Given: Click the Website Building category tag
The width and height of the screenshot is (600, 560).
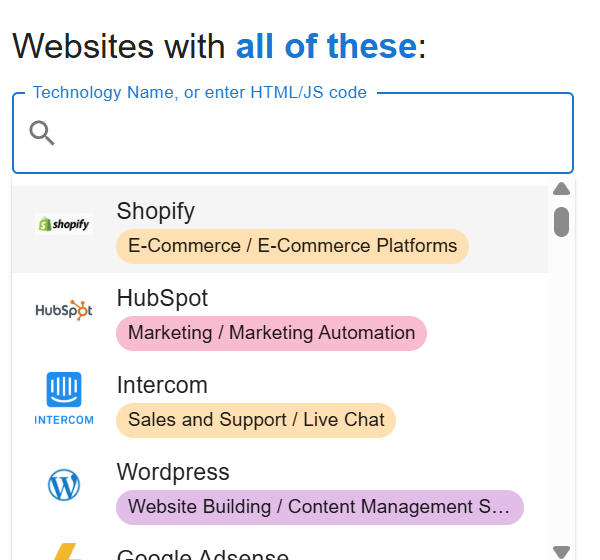Looking at the screenshot, I should click(x=319, y=507).
